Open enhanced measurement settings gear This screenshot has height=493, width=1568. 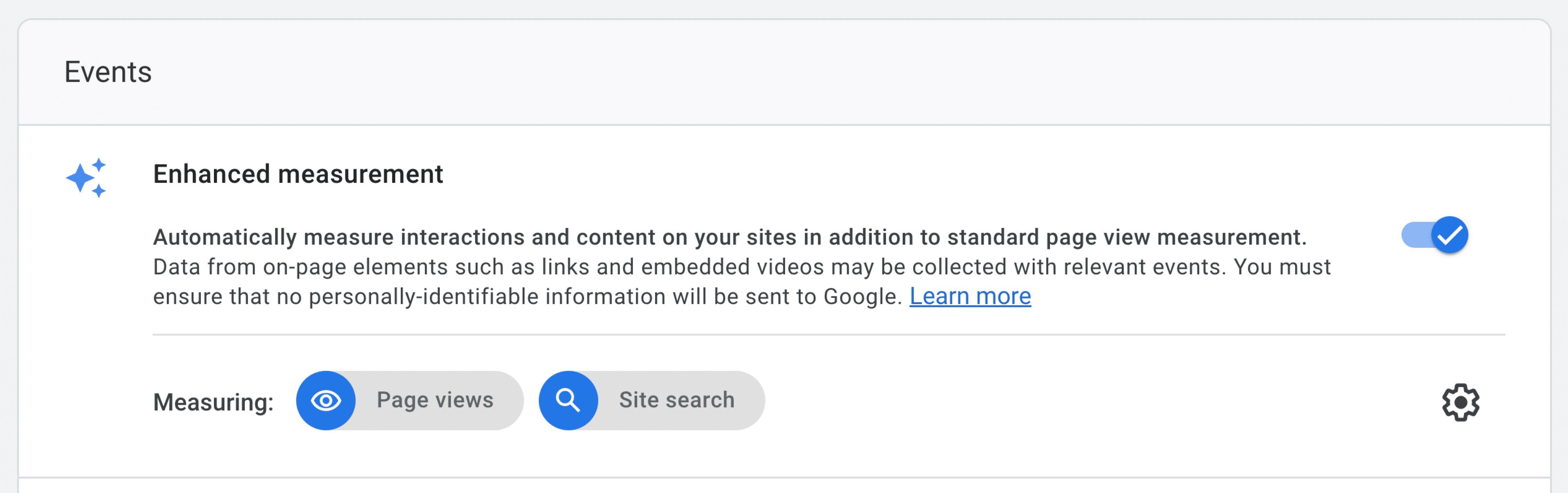coord(1460,402)
